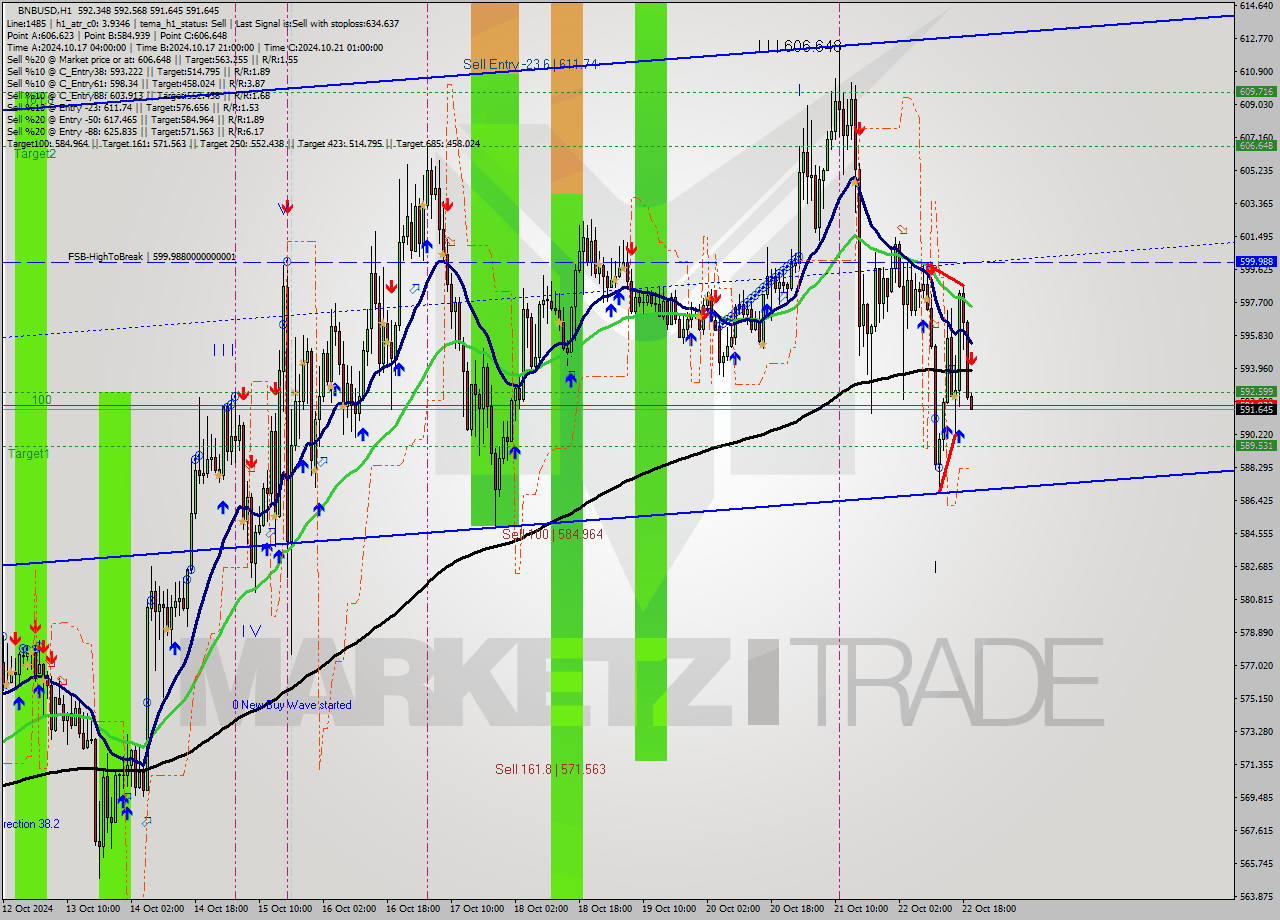Click the green 606.648 price tag
Screen dimensions: 1280x920
[x=1256, y=145]
